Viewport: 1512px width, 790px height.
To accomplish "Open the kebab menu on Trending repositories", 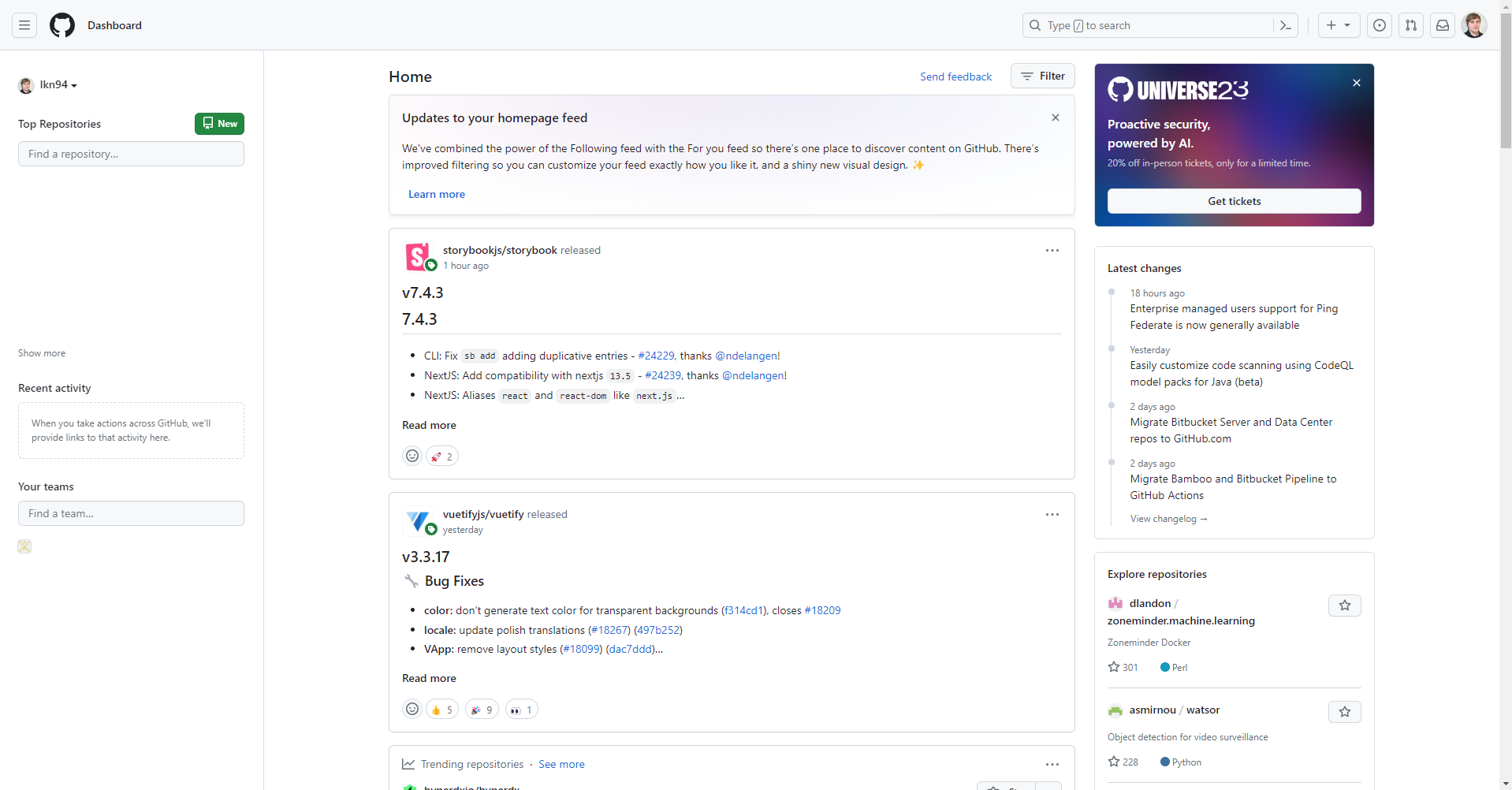I will tap(1052, 764).
